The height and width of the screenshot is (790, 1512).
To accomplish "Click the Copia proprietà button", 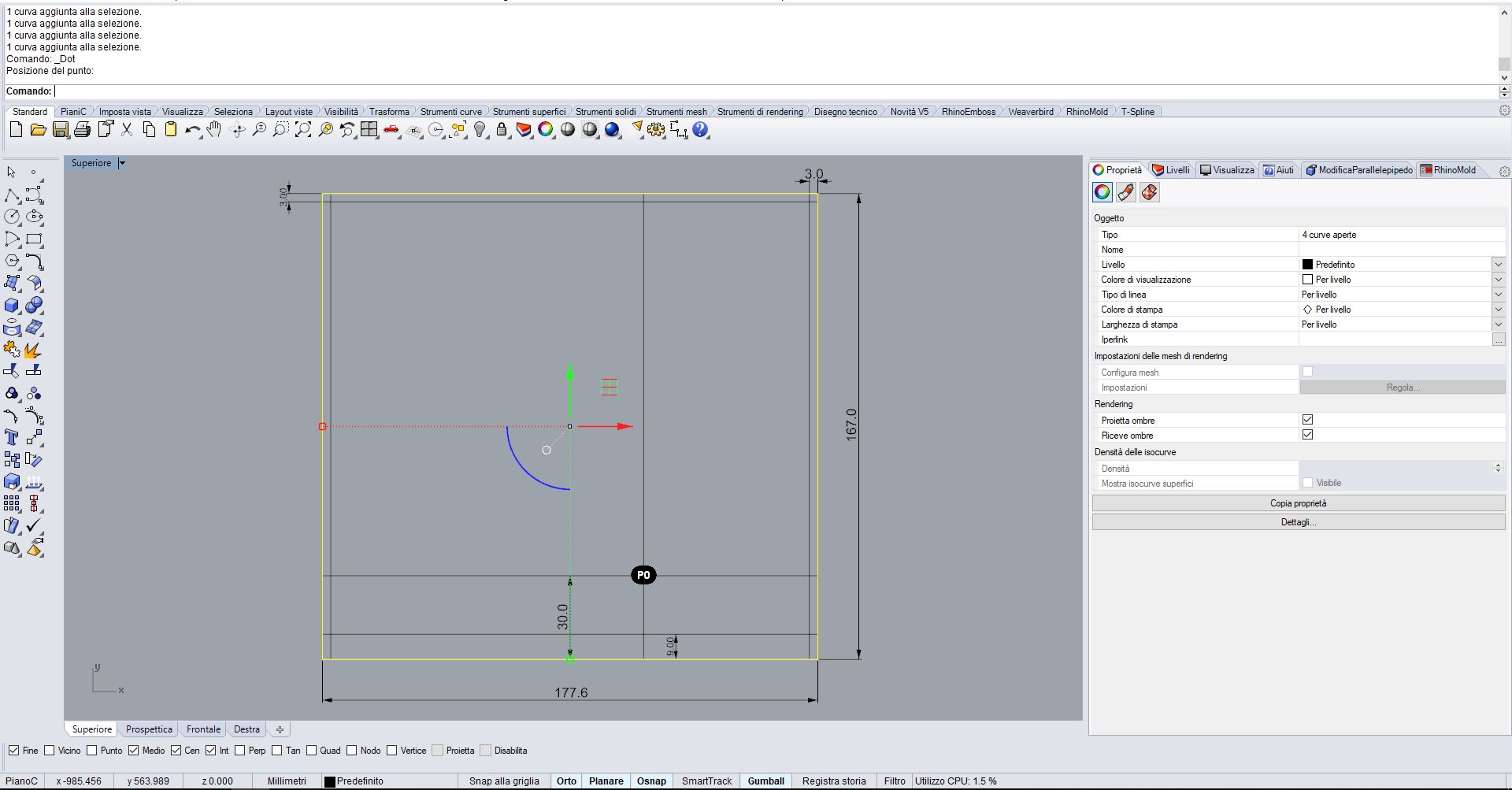I will (x=1299, y=503).
